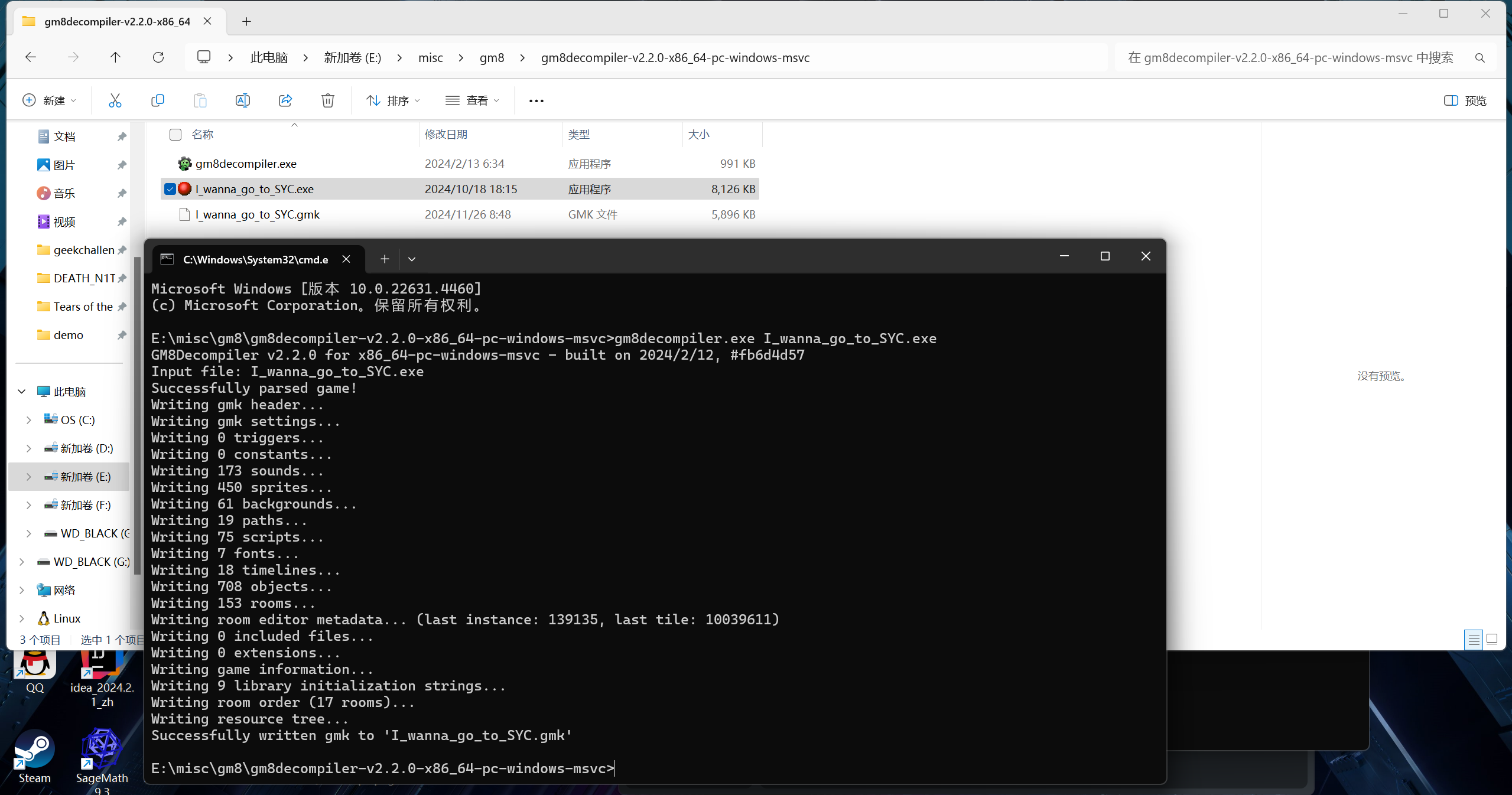
Task: Open the 新建 new item dropdown
Action: 49,100
